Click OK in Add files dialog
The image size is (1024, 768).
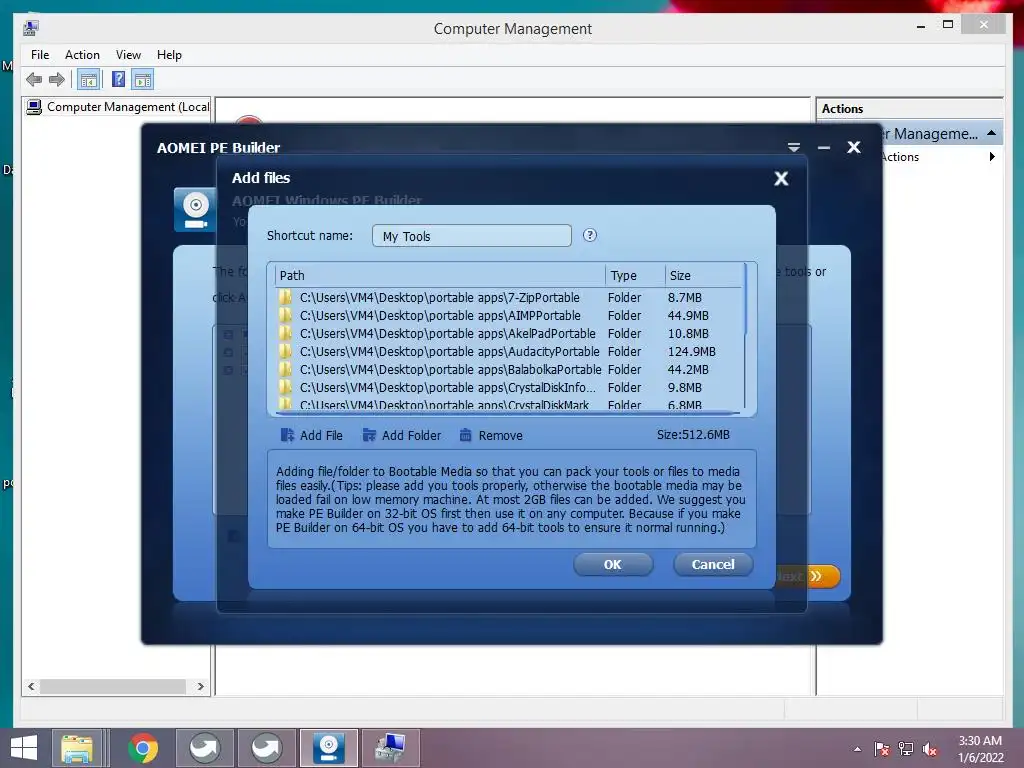(613, 564)
